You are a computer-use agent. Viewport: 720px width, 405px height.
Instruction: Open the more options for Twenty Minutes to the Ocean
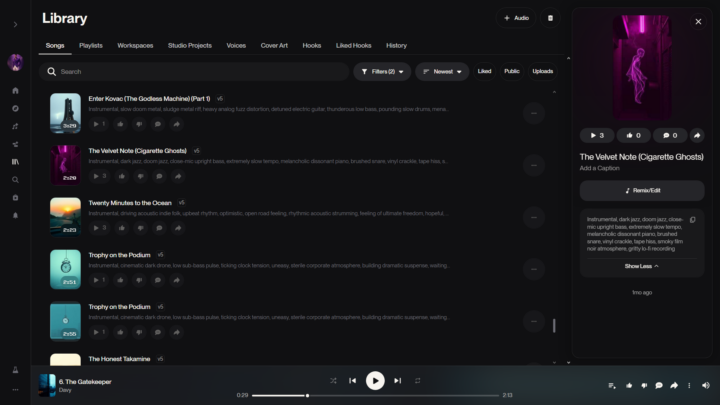(x=534, y=216)
